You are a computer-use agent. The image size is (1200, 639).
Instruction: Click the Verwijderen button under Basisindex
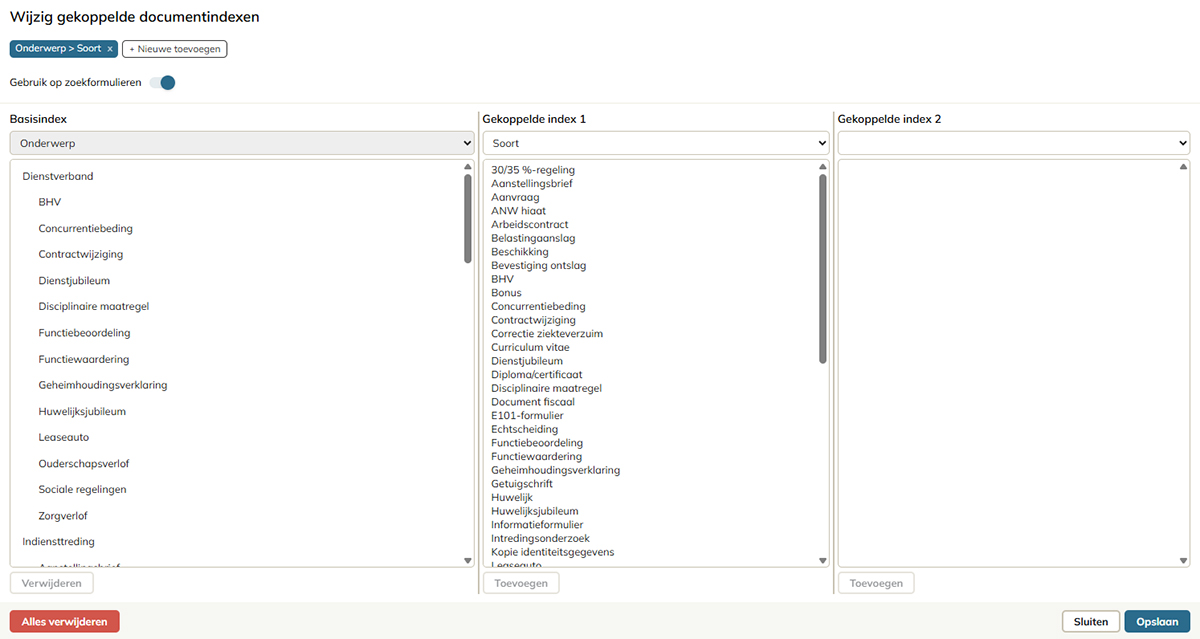tap(52, 583)
